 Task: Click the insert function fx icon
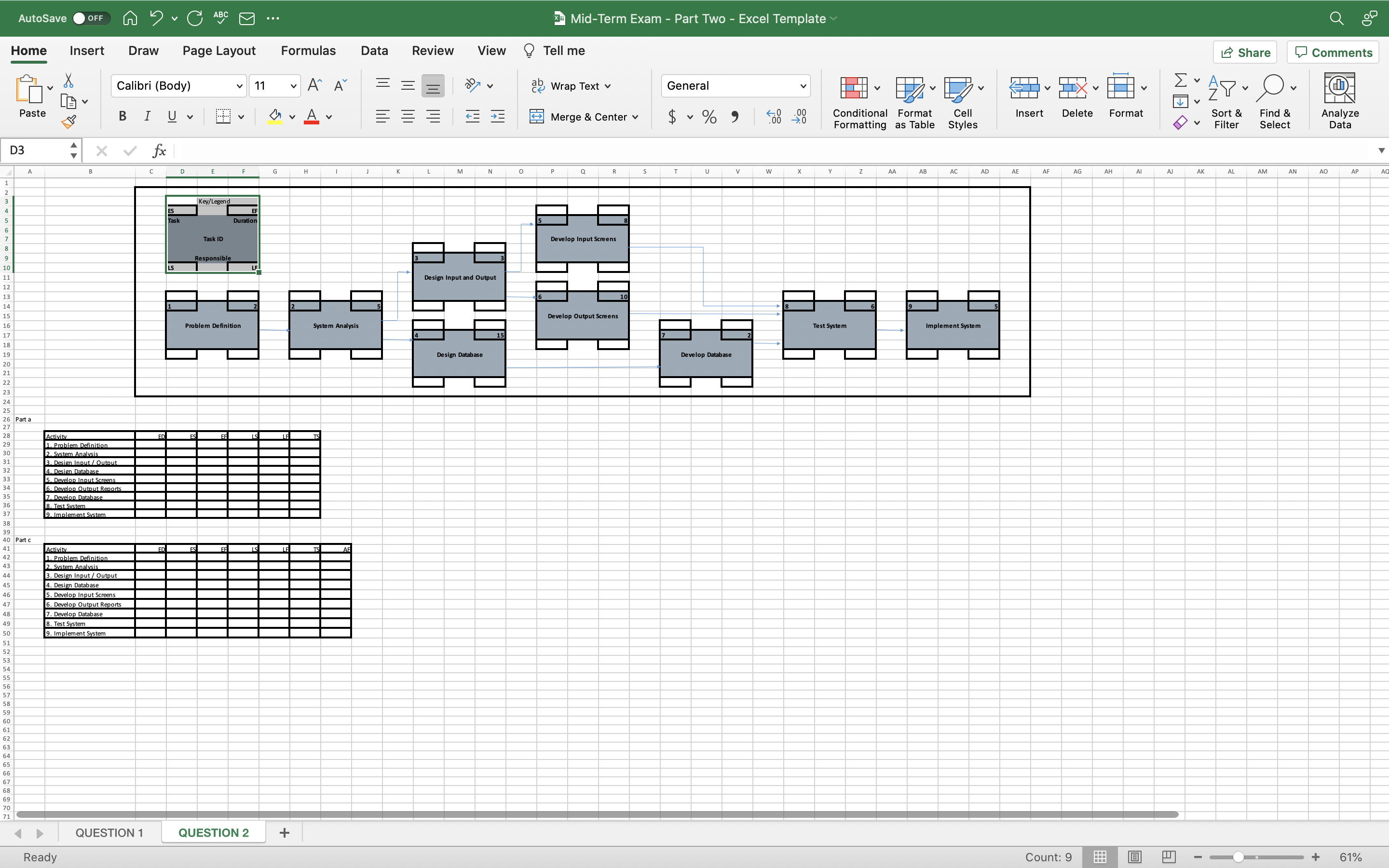[159, 151]
